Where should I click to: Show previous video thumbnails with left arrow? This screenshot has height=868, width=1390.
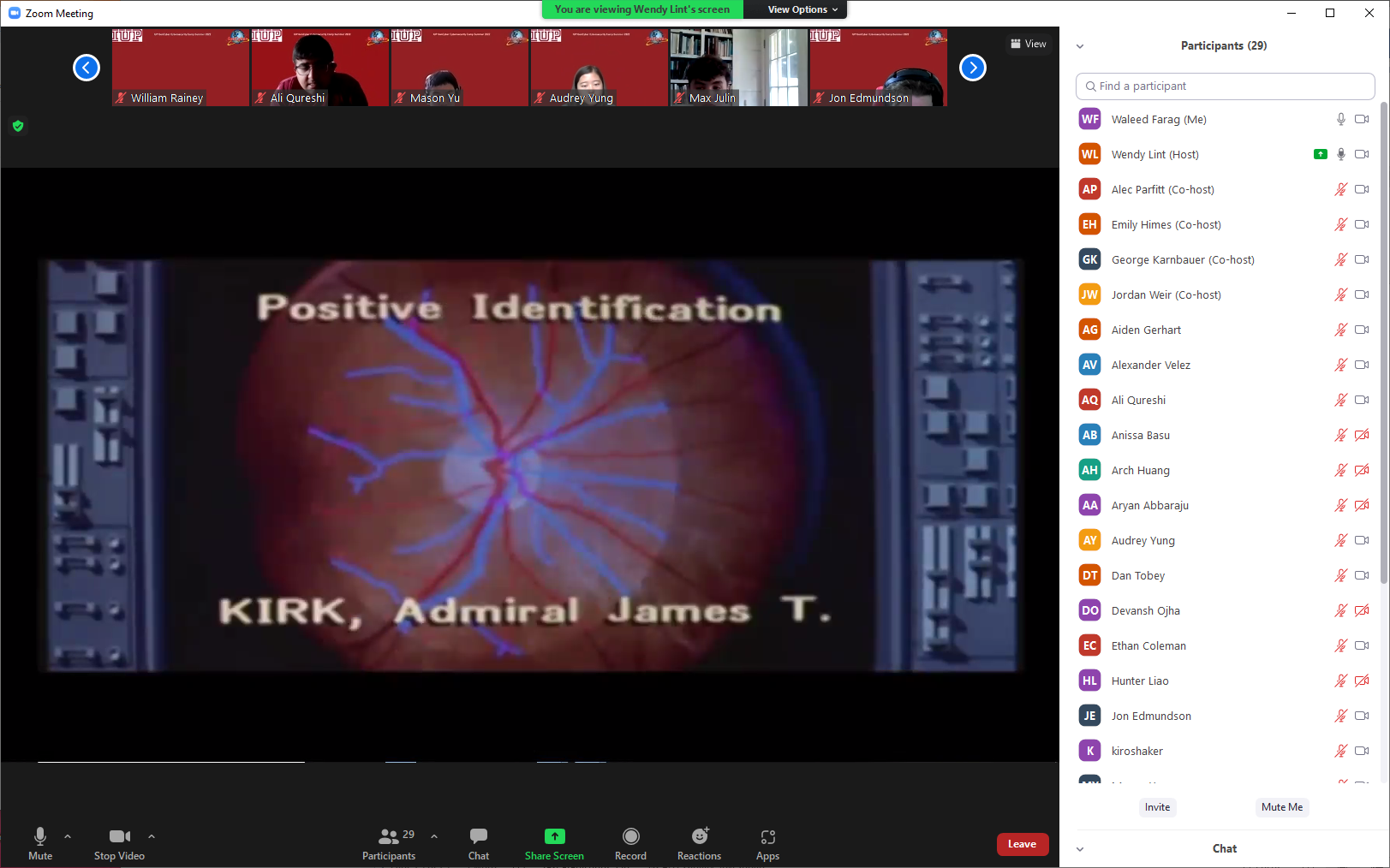pos(87,68)
